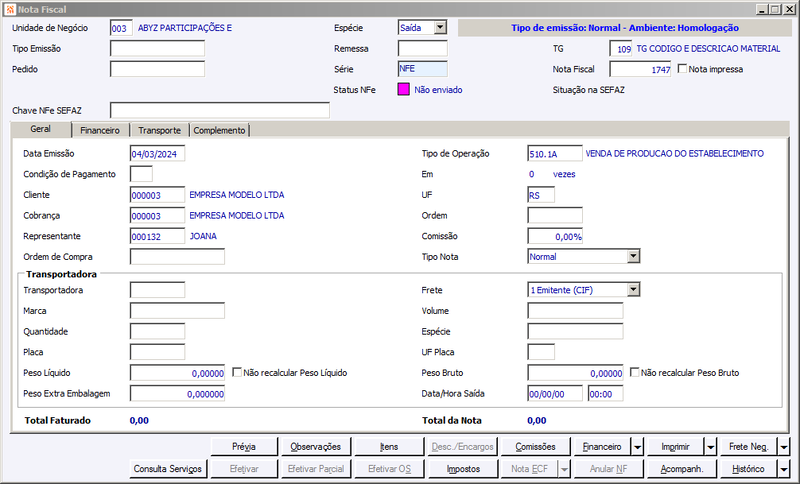Click the Prévia button
This screenshot has height=484, width=800.
tap(244, 447)
